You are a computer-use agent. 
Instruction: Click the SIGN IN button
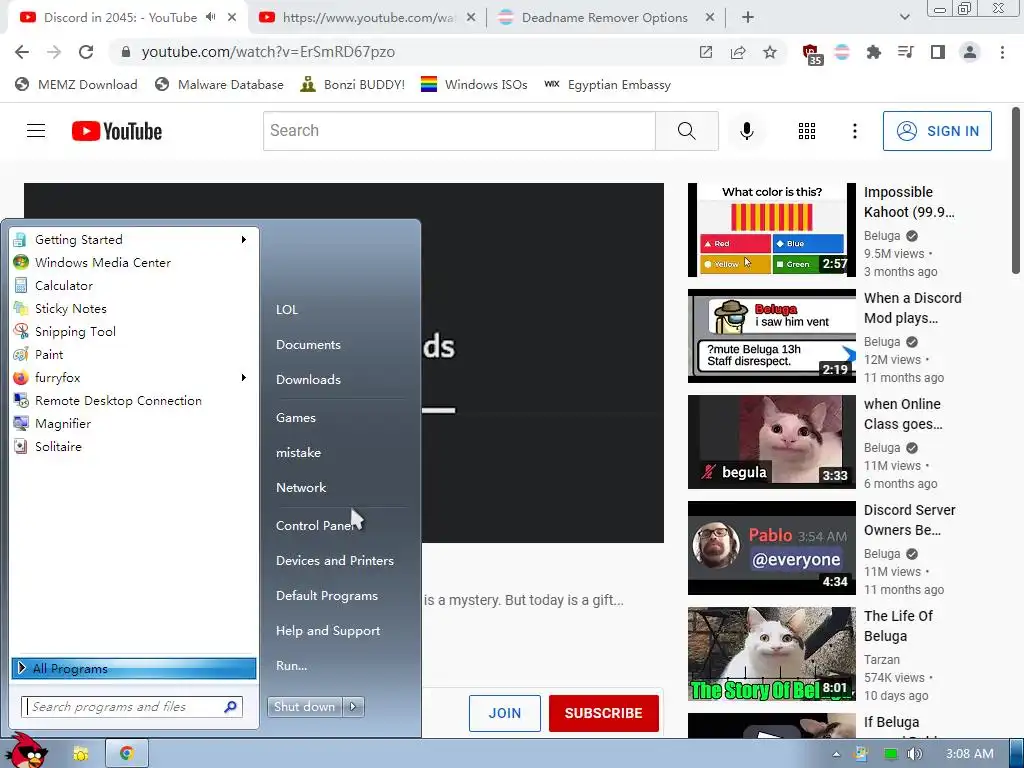(x=937, y=131)
